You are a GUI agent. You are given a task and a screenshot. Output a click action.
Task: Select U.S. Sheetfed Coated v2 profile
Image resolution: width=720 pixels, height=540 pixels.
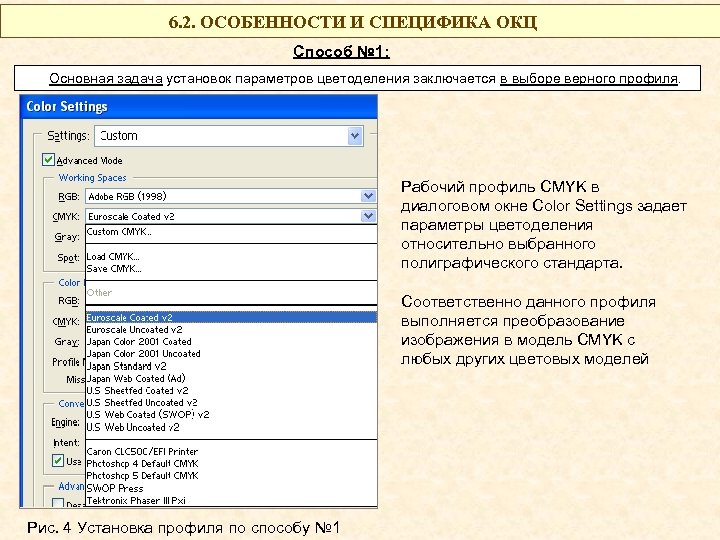coord(231,391)
